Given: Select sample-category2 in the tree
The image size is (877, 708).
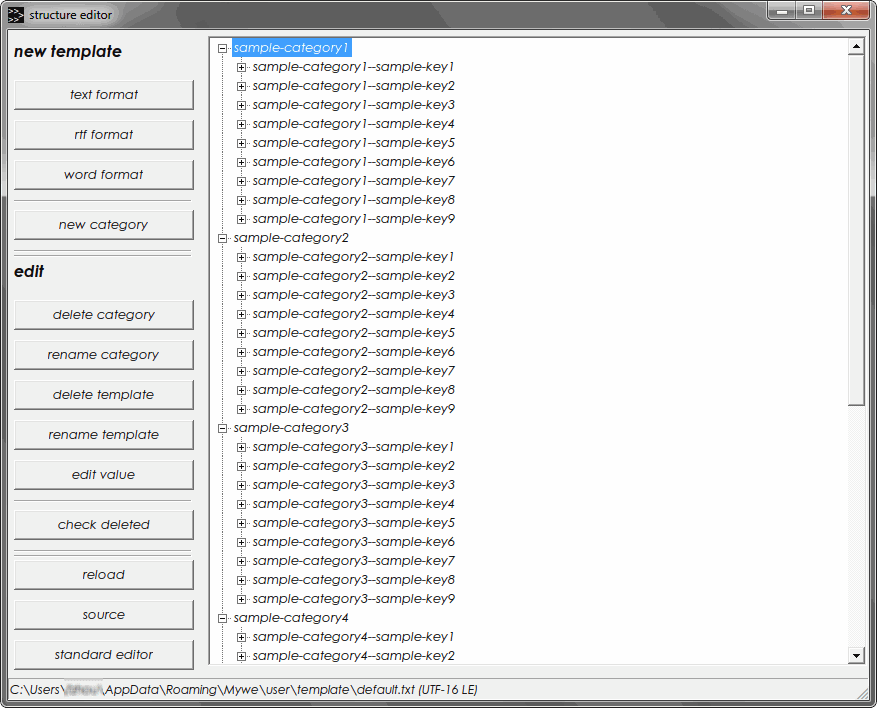Looking at the screenshot, I should coord(291,237).
